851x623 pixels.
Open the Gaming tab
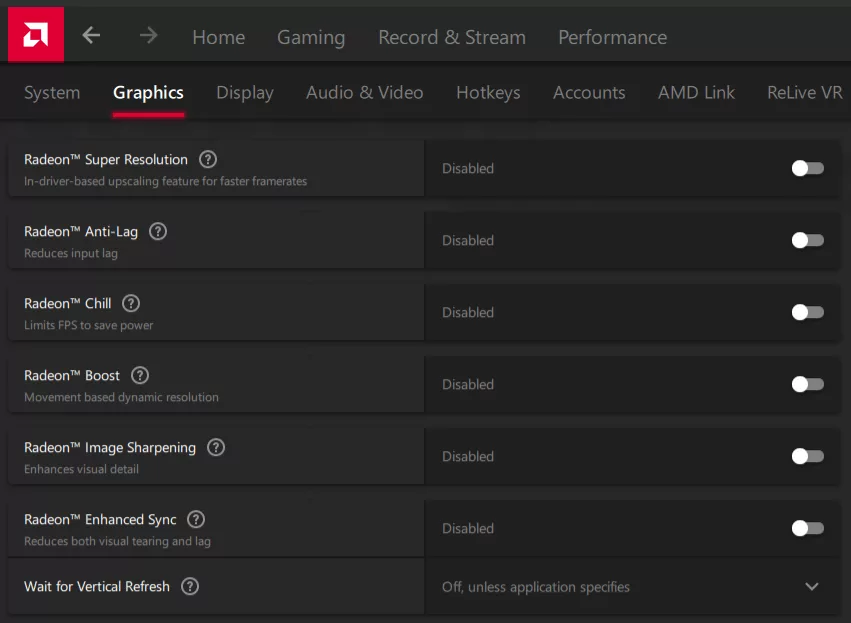(x=311, y=37)
